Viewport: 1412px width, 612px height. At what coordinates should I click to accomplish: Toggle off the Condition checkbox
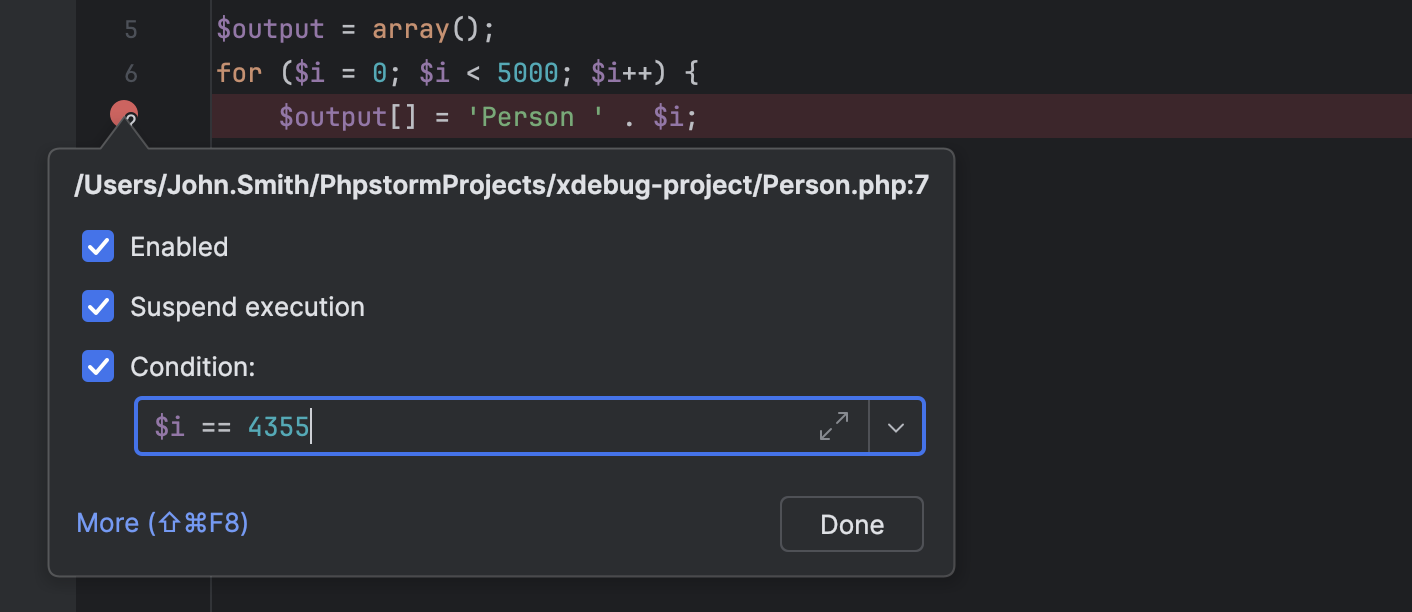click(x=98, y=366)
